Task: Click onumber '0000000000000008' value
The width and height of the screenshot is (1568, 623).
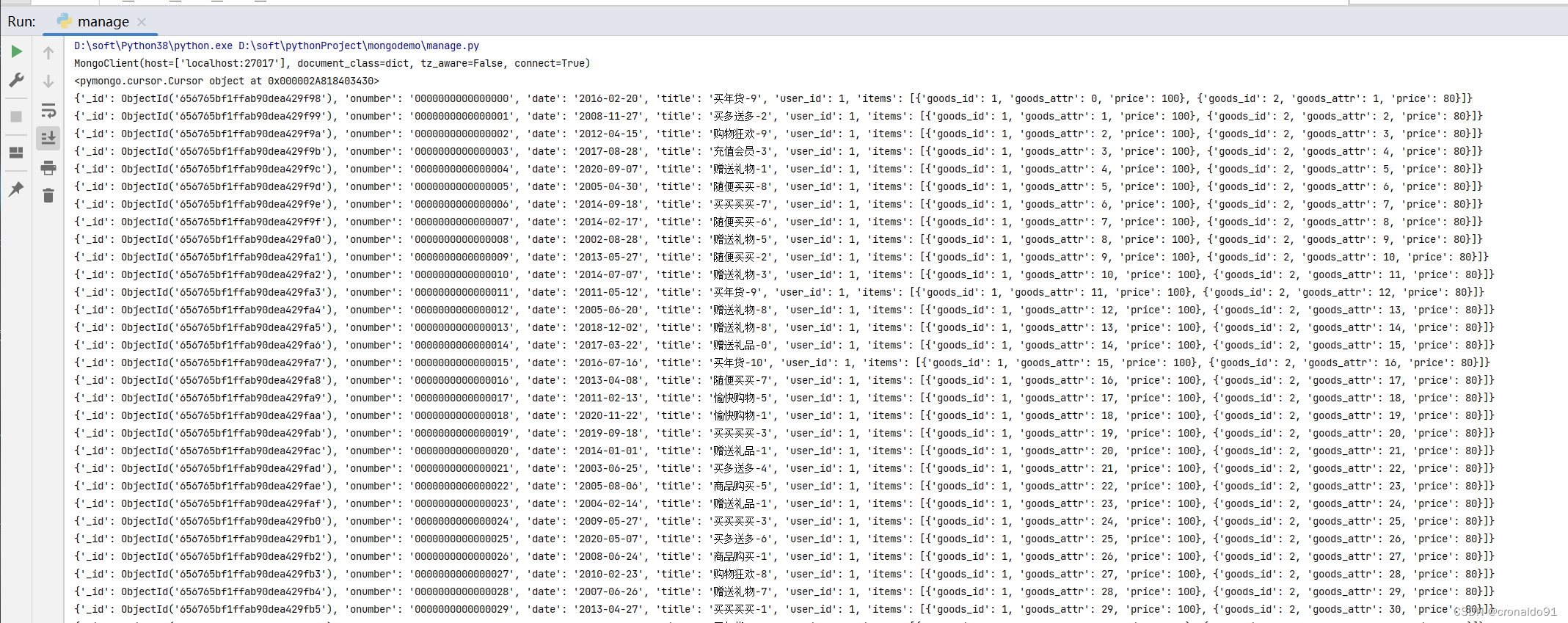Action: point(462,239)
